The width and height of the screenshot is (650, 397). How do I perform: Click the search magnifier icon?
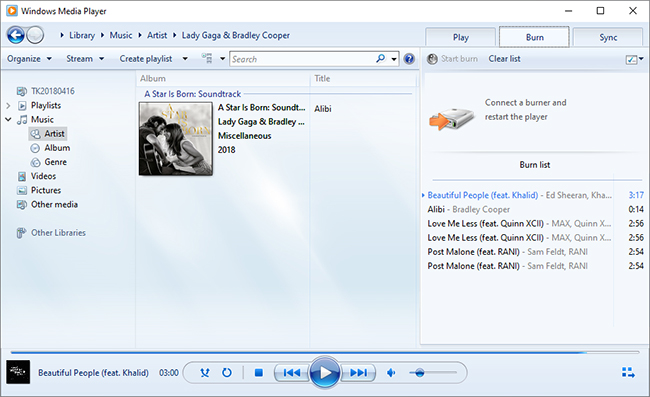[381, 59]
